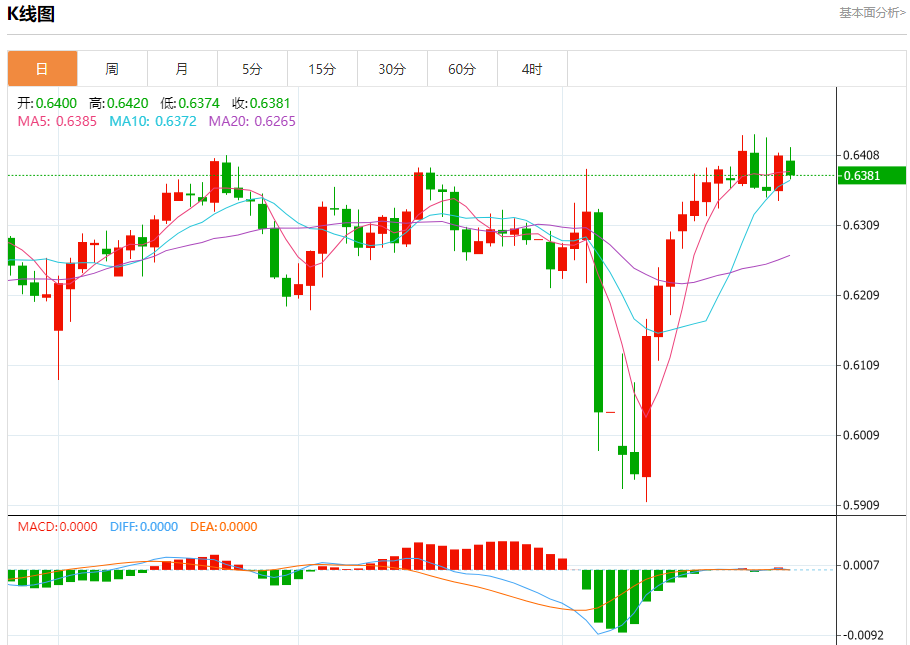
Task: Switch to the 周 weekly tab
Action: coord(113,69)
